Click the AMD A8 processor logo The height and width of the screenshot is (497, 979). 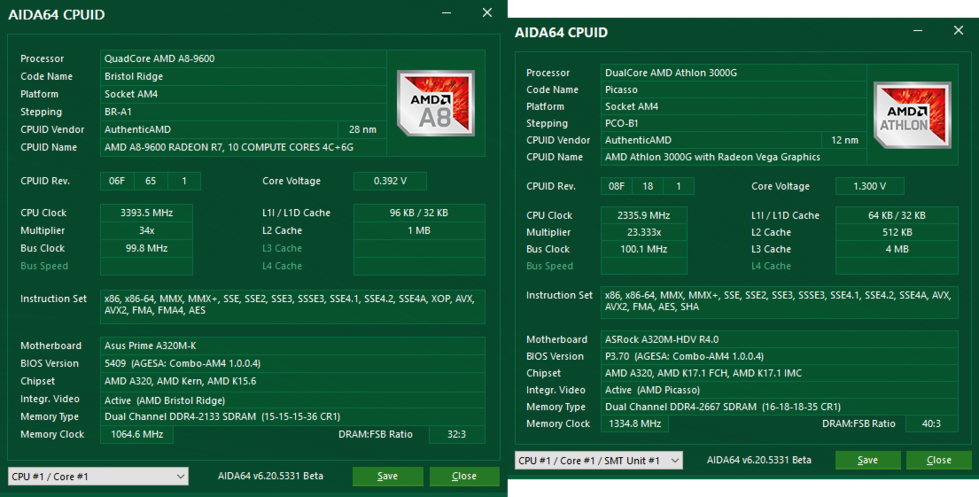(429, 102)
